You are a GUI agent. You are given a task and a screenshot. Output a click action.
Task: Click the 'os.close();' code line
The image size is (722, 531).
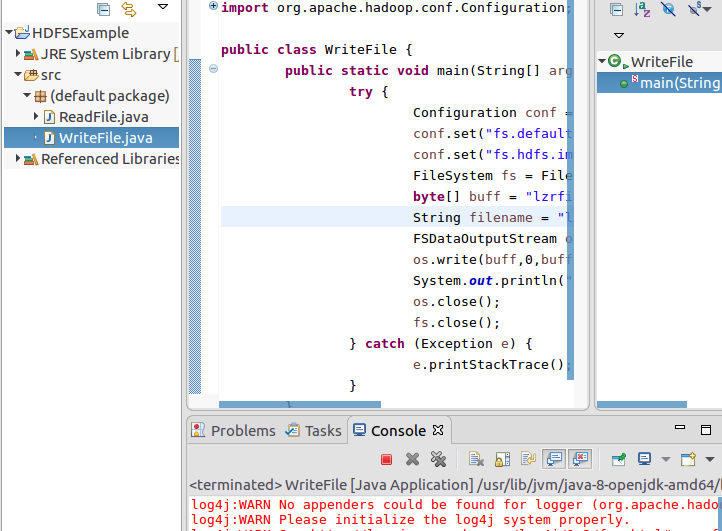456,302
